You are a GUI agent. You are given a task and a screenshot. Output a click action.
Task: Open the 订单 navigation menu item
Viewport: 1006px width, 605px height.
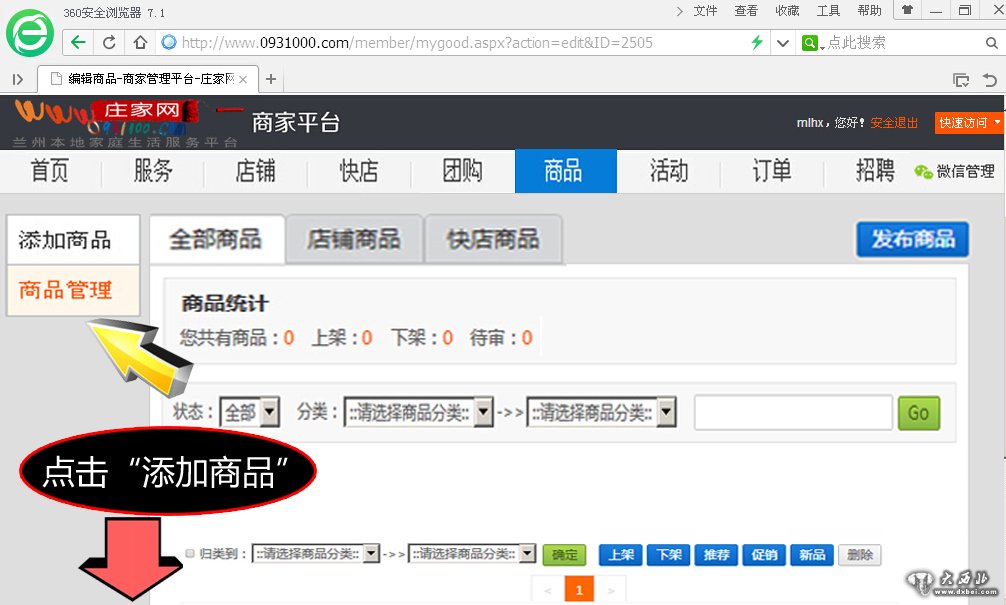click(771, 171)
